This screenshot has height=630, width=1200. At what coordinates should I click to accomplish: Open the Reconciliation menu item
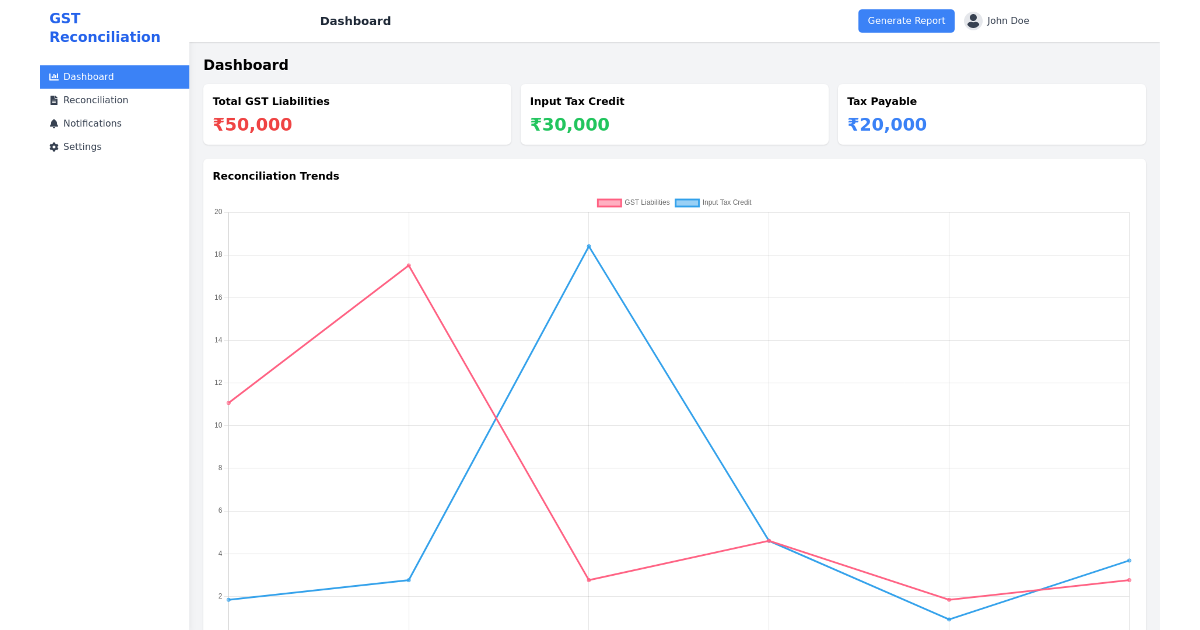pyautogui.click(x=95, y=100)
